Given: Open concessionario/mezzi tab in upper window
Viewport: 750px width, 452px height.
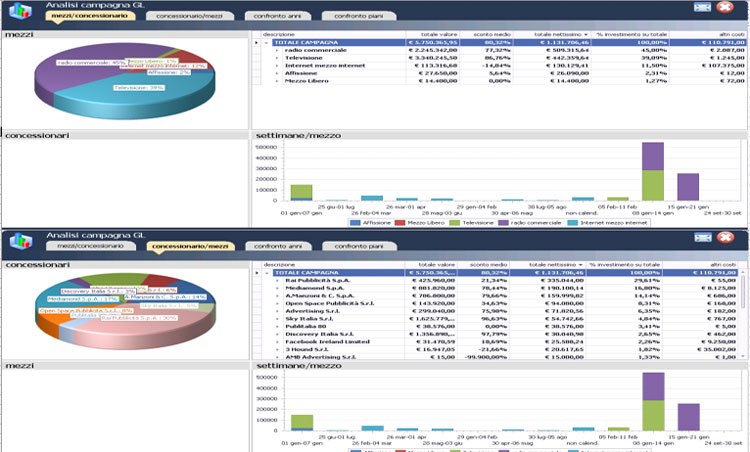Looking at the screenshot, I should click(x=175, y=17).
